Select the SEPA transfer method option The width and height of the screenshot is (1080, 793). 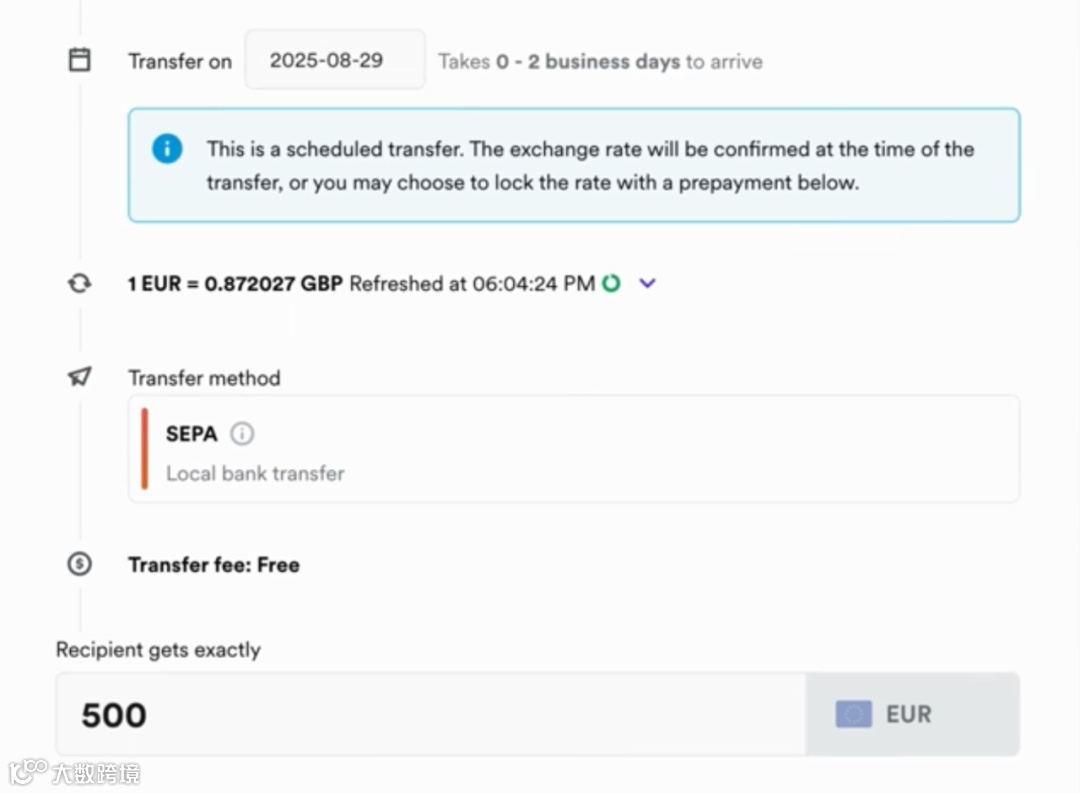pos(573,448)
